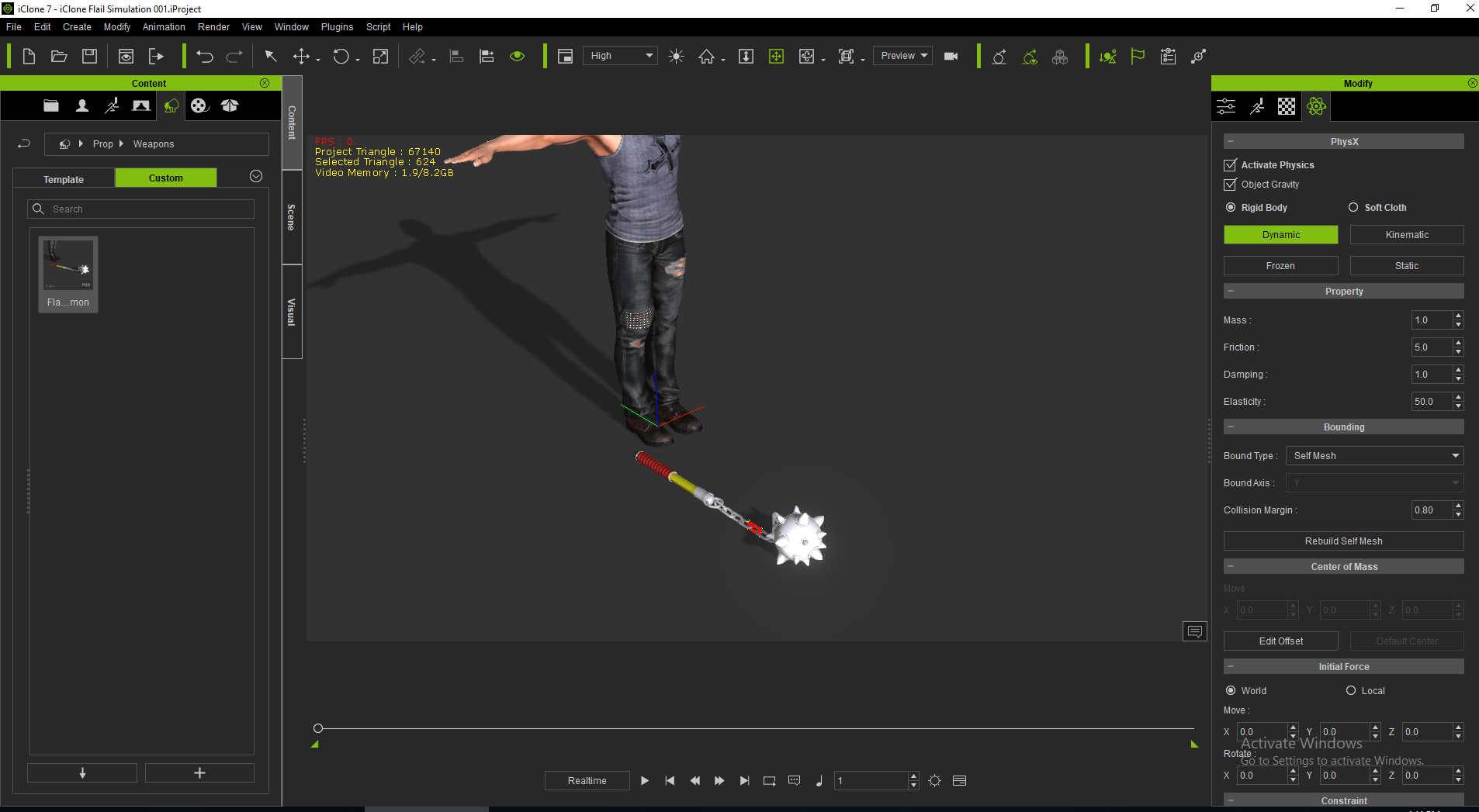The width and height of the screenshot is (1479, 812).
Task: Click the Rebuild Self Mesh button
Action: pyautogui.click(x=1343, y=541)
